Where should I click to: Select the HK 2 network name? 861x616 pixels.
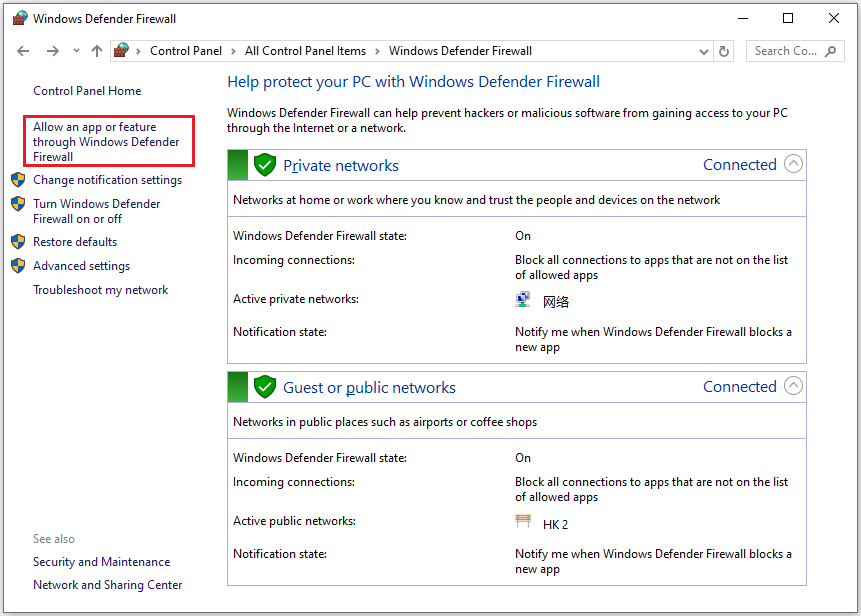pos(555,524)
